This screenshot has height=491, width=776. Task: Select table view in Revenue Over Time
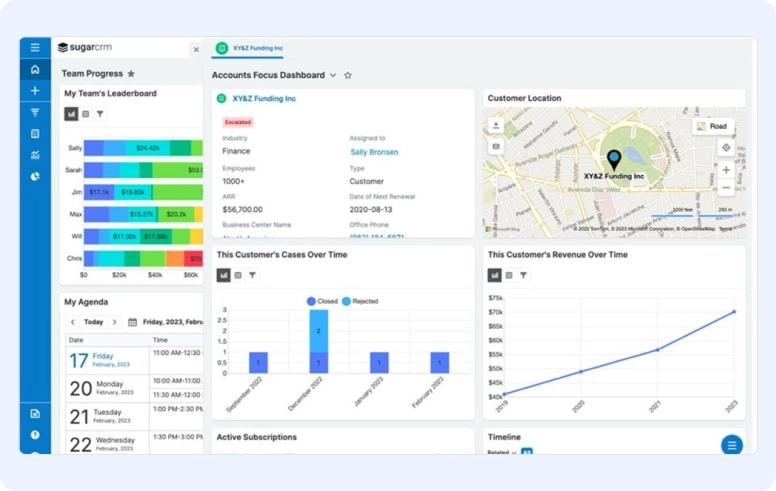(509, 275)
